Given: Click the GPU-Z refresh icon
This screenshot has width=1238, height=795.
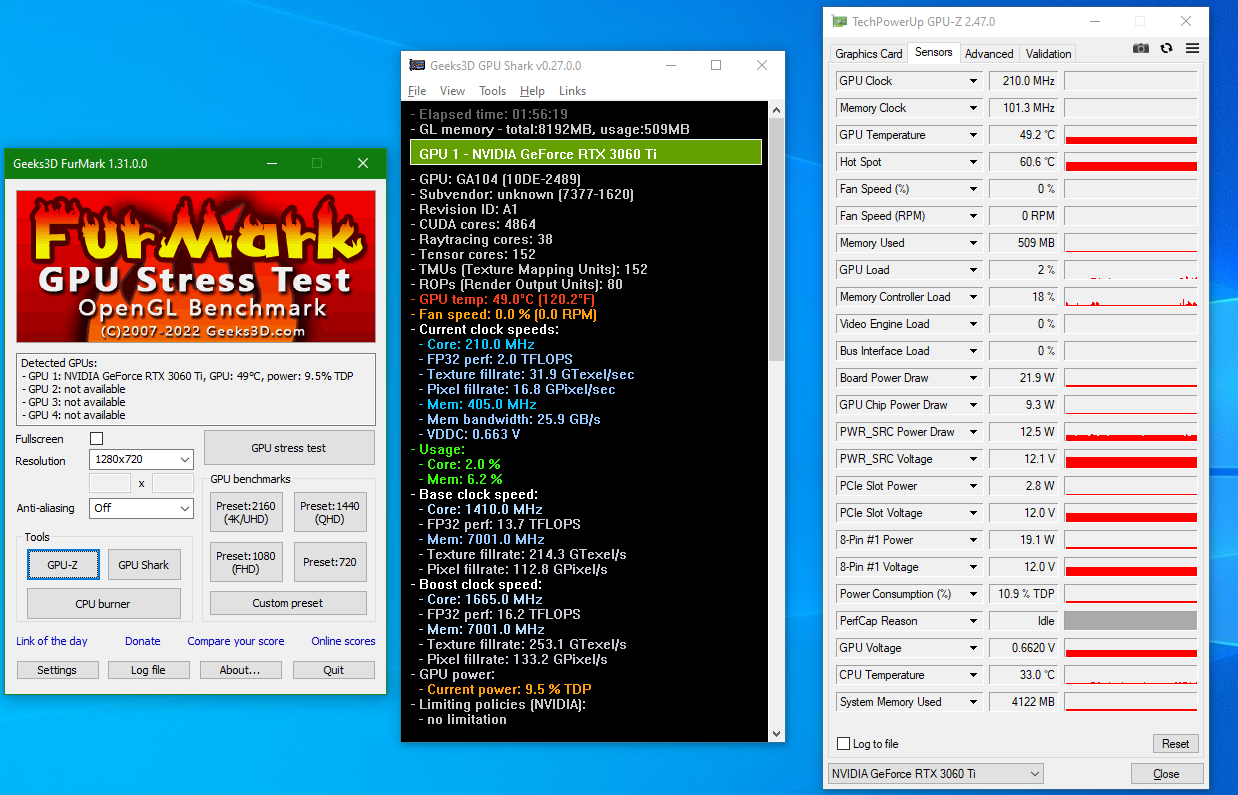Looking at the screenshot, I should 1166,48.
